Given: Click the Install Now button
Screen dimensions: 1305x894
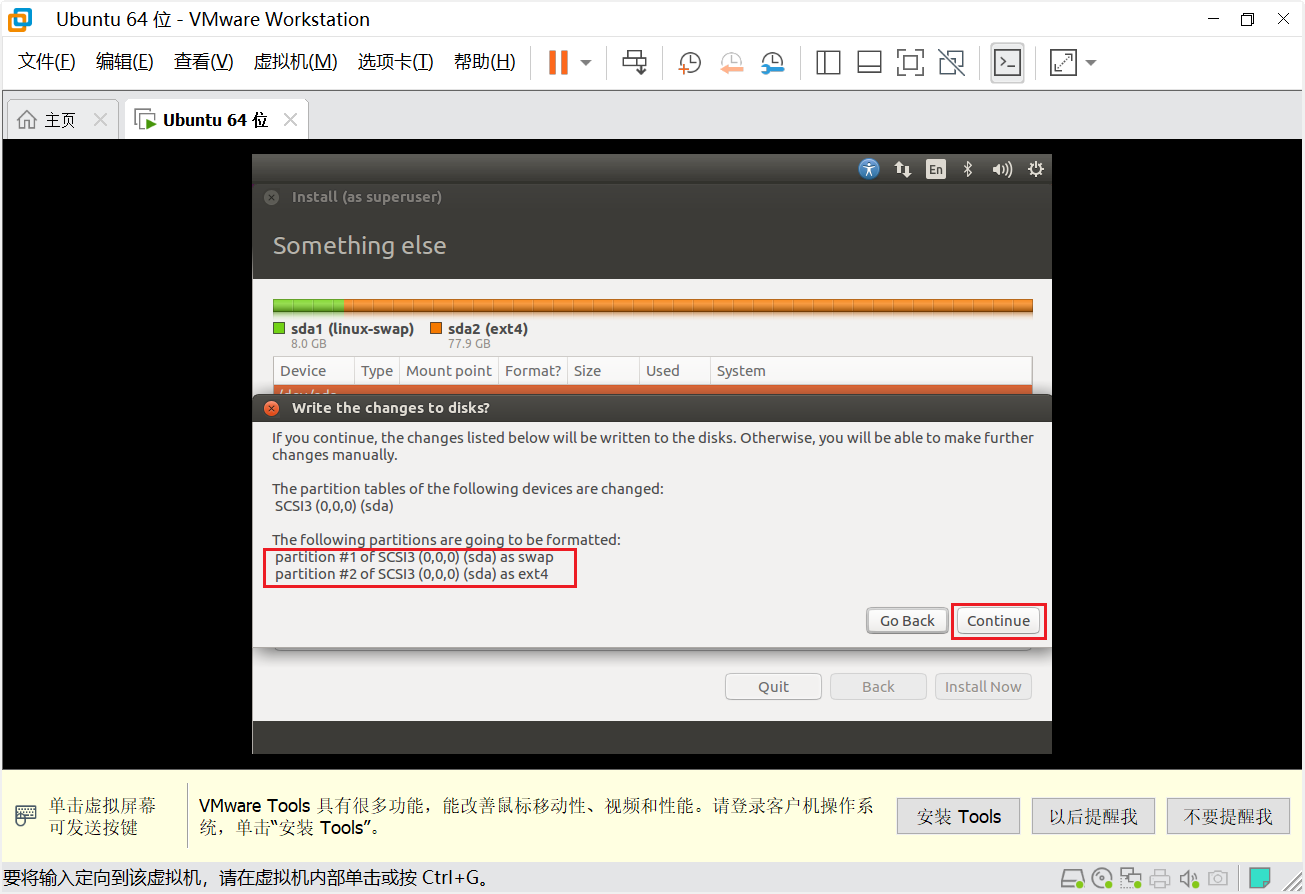Looking at the screenshot, I should (x=983, y=687).
